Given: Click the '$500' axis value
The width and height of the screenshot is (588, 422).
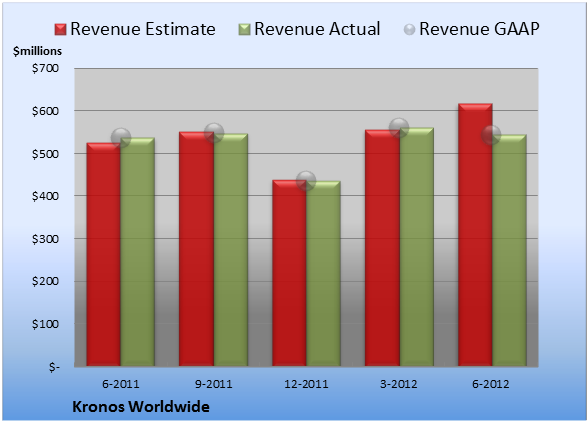Looking at the screenshot, I should [45, 154].
